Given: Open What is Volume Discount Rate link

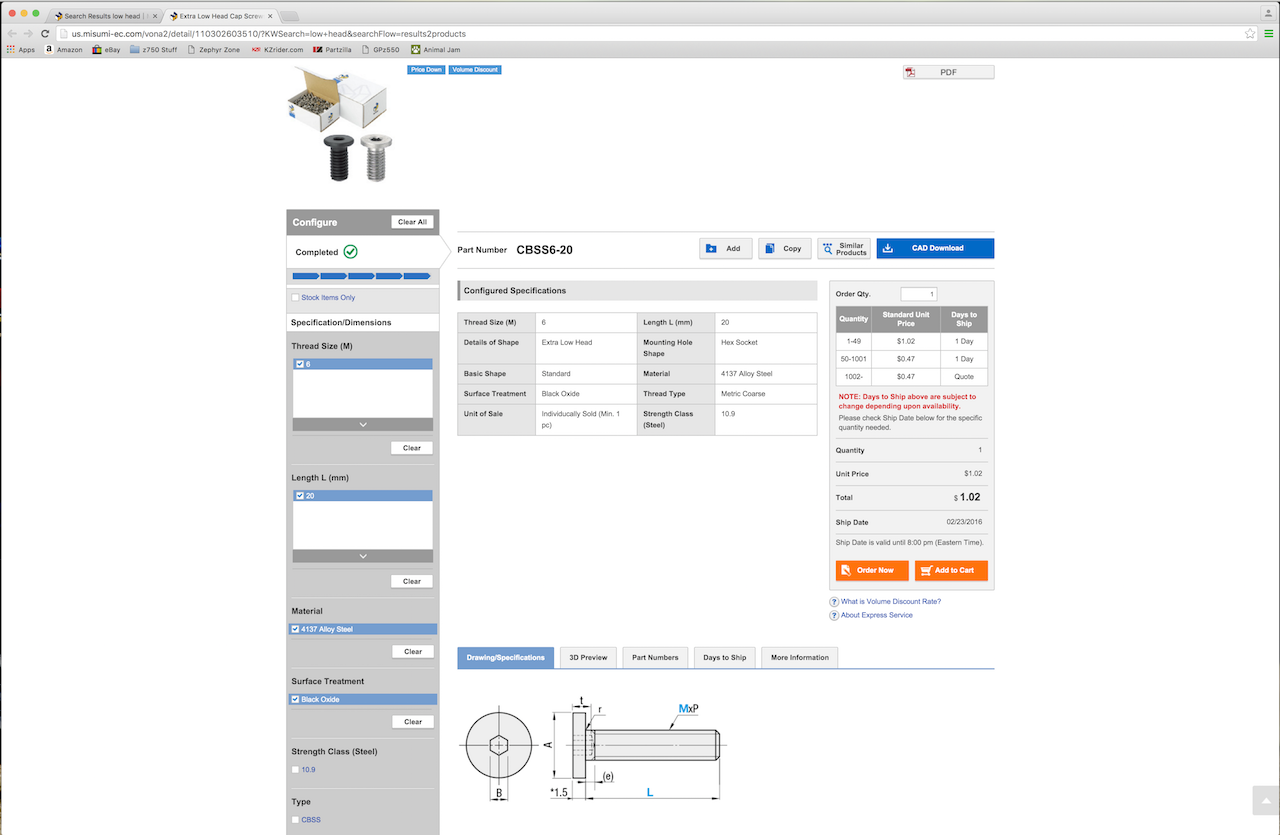Looking at the screenshot, I should tap(890, 601).
